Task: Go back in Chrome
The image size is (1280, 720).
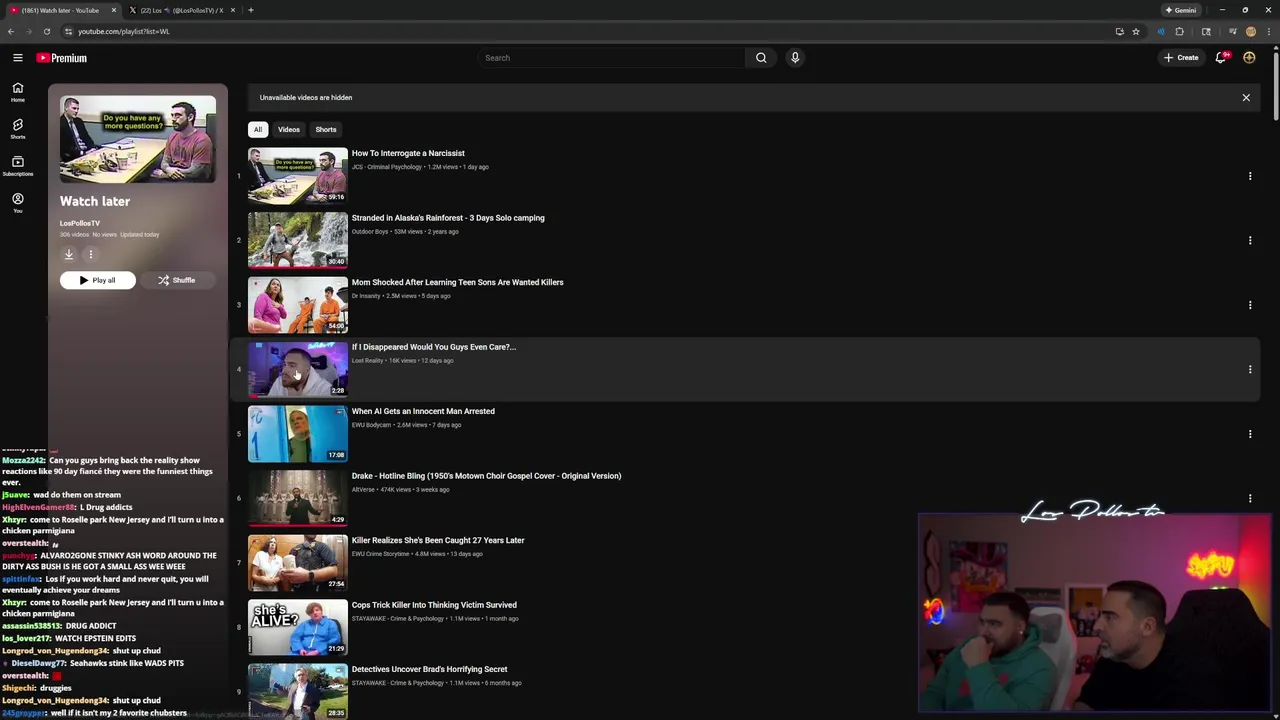Action: [11, 31]
